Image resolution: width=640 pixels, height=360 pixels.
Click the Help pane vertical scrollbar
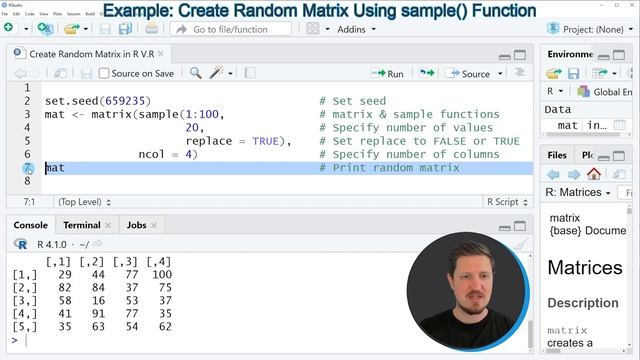click(x=629, y=278)
